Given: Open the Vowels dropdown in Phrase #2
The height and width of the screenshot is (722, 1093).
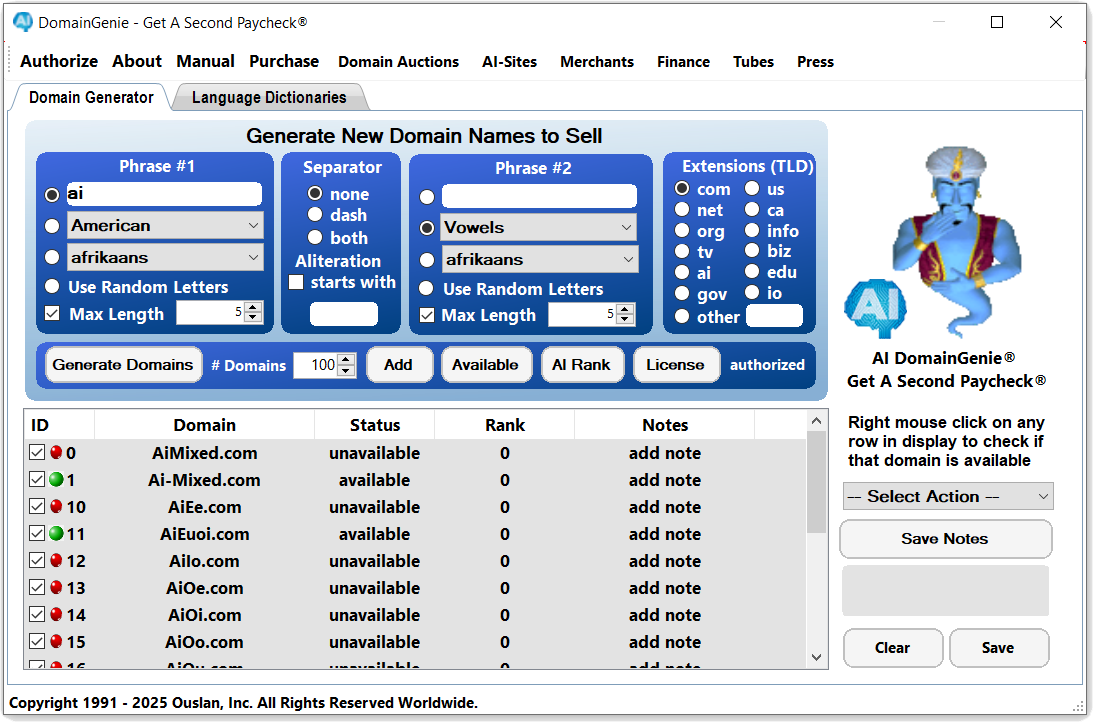Looking at the screenshot, I should point(539,228).
